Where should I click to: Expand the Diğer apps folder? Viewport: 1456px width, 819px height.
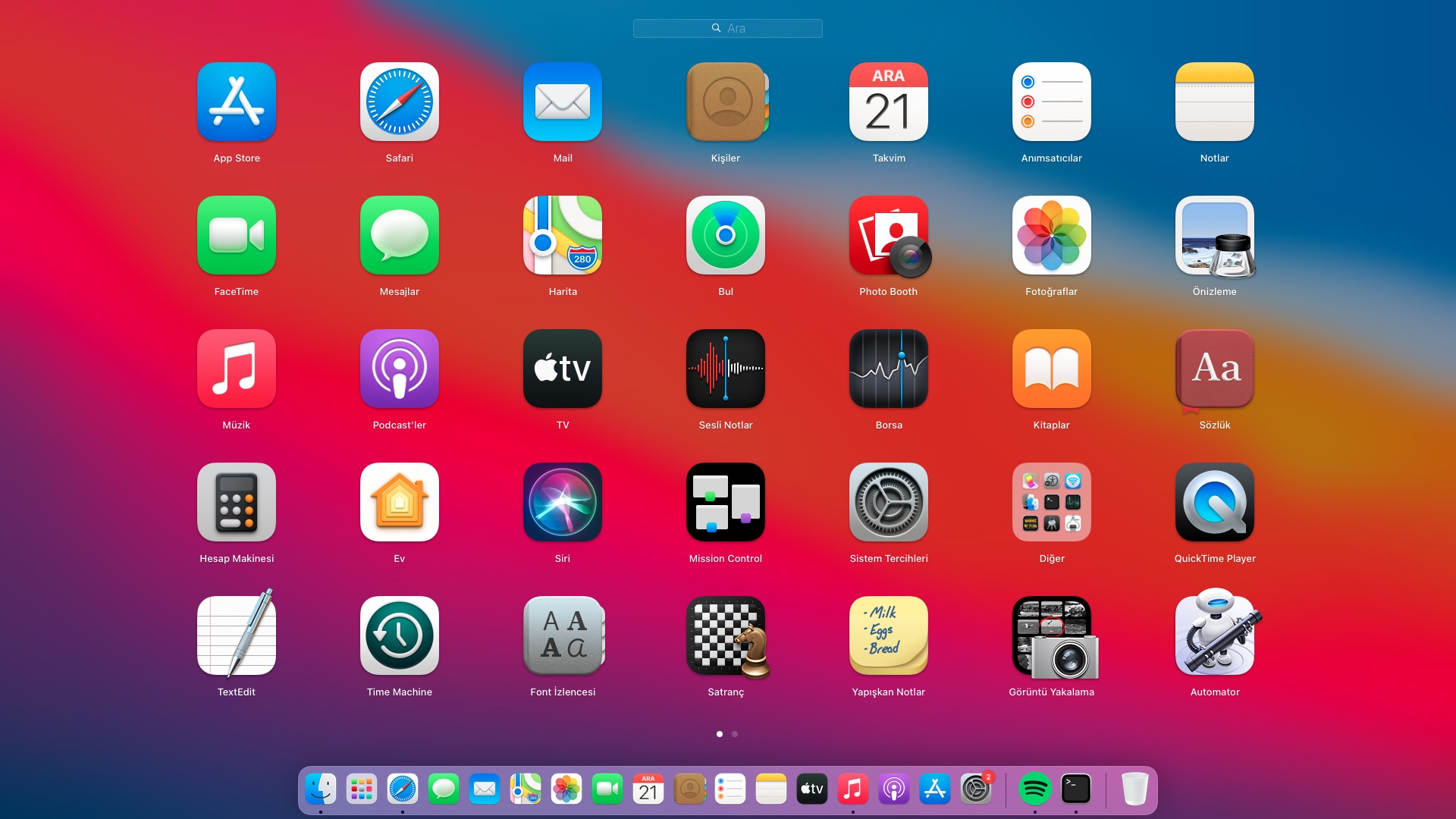click(1051, 503)
